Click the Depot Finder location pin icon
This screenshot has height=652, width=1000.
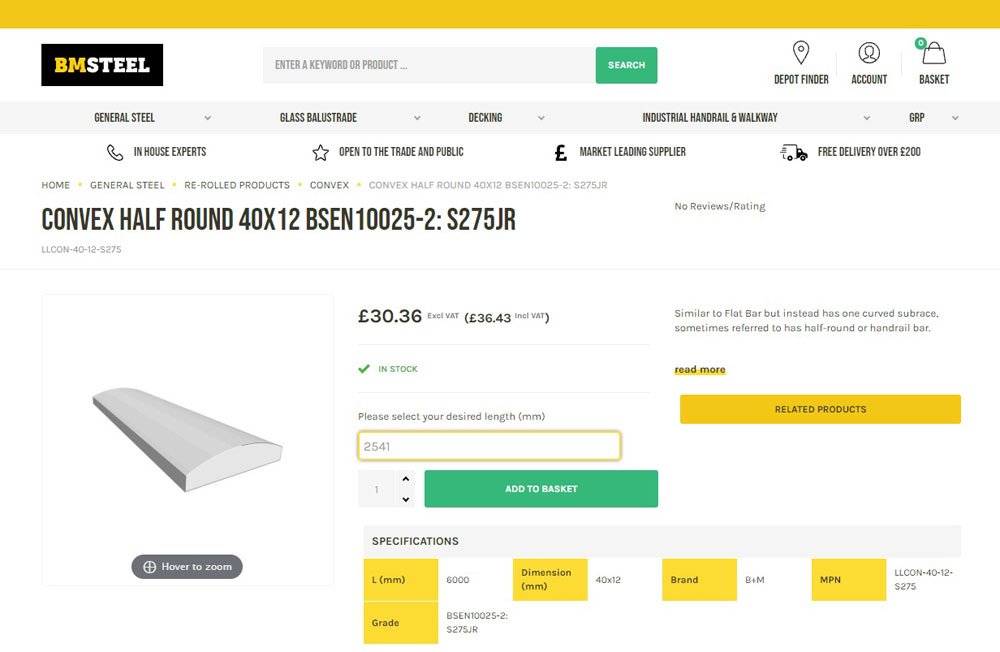click(x=801, y=53)
